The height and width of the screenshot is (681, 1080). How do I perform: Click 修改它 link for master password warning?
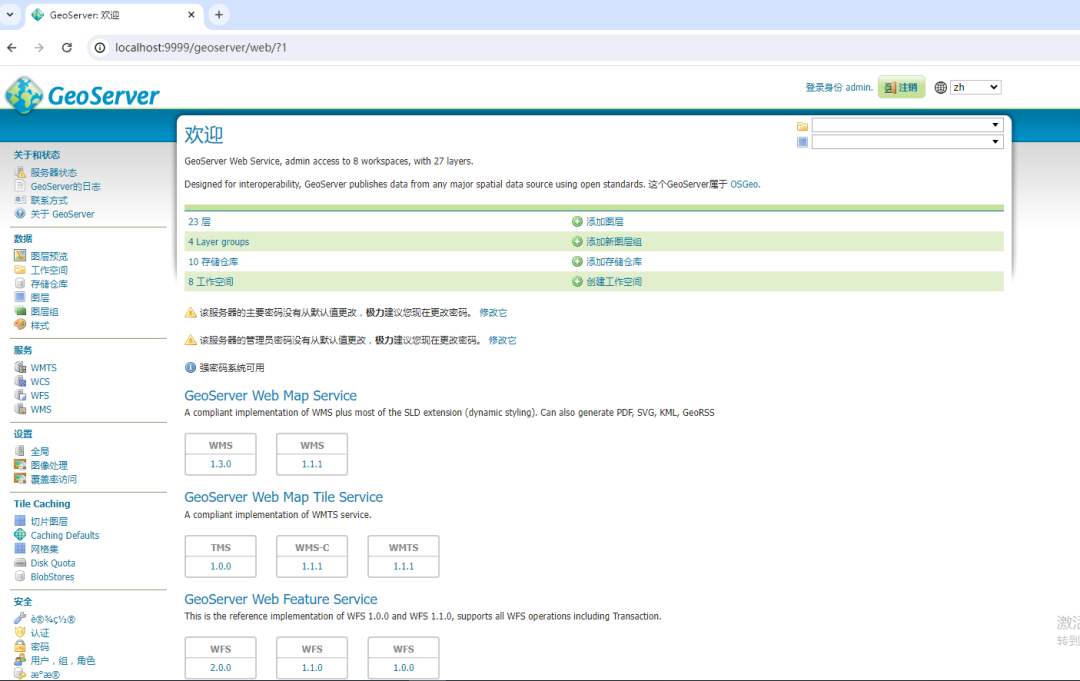click(x=493, y=313)
